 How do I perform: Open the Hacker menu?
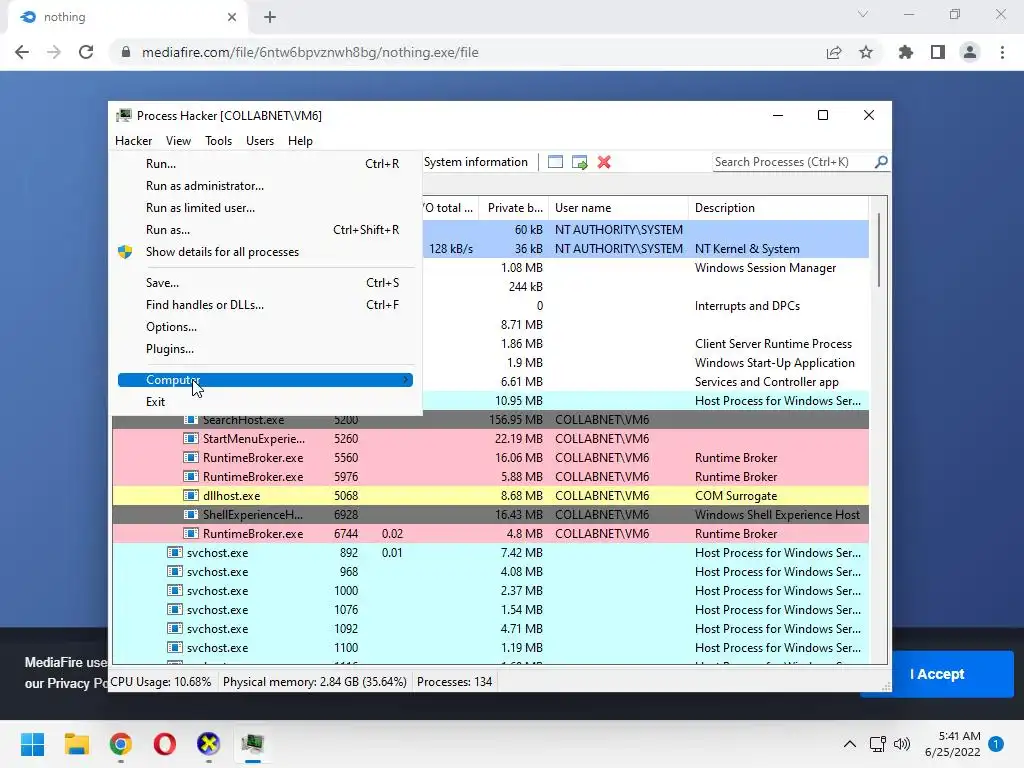133,140
